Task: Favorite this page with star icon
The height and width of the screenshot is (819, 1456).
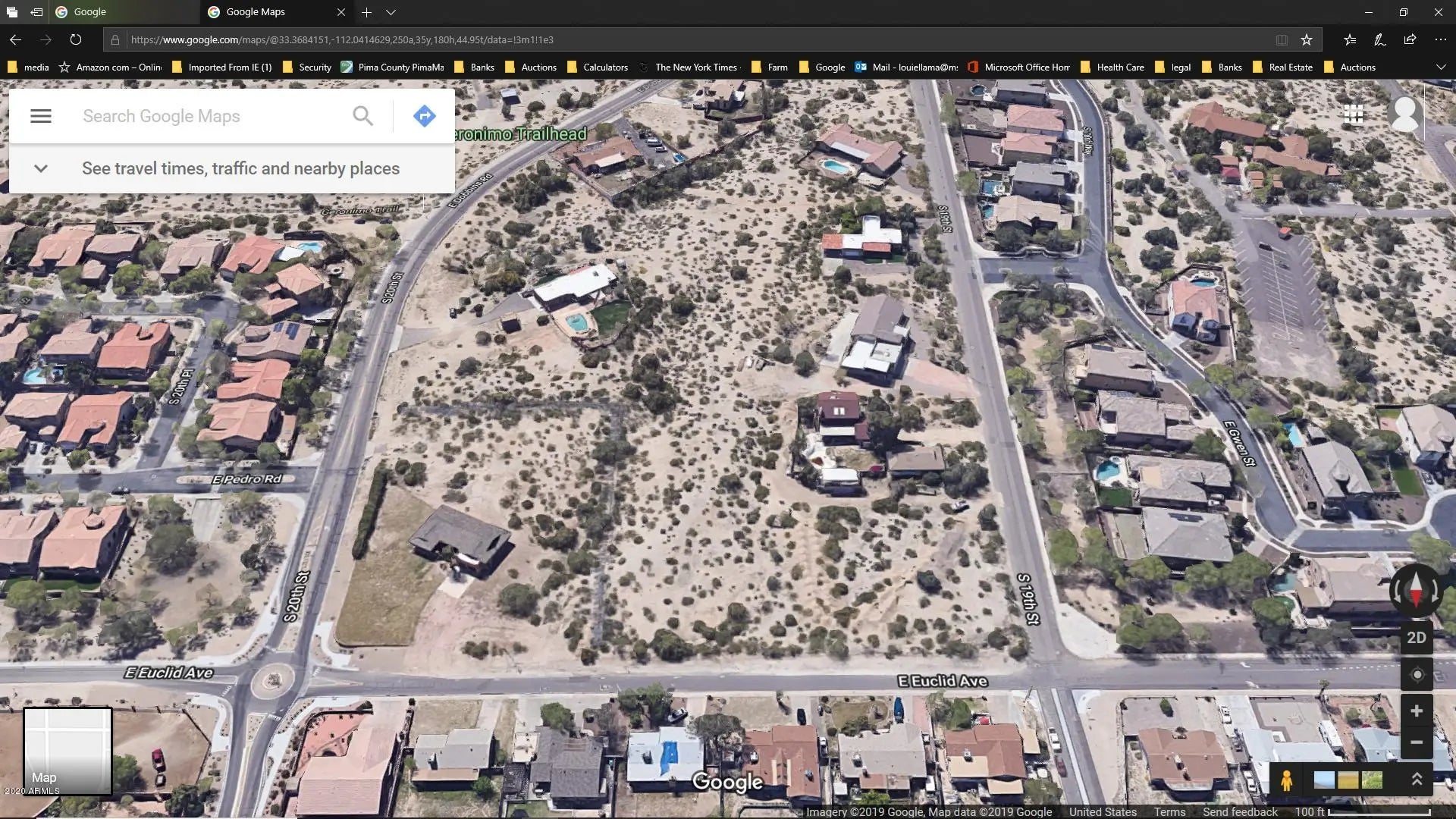Action: [x=1307, y=39]
